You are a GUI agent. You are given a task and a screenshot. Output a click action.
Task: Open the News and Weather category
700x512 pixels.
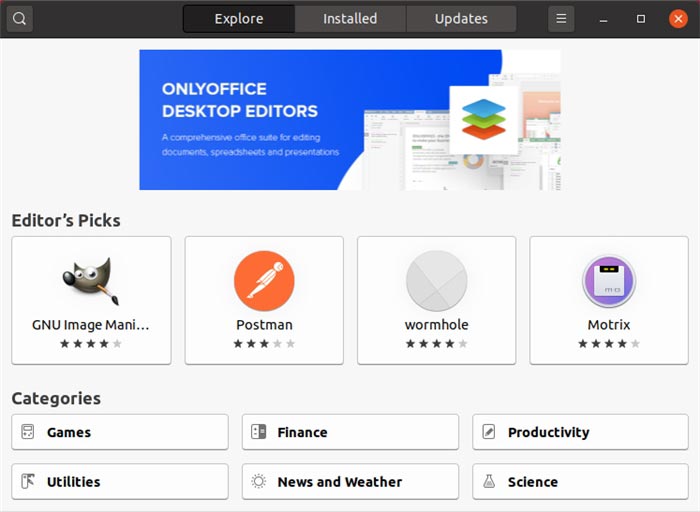[350, 481]
